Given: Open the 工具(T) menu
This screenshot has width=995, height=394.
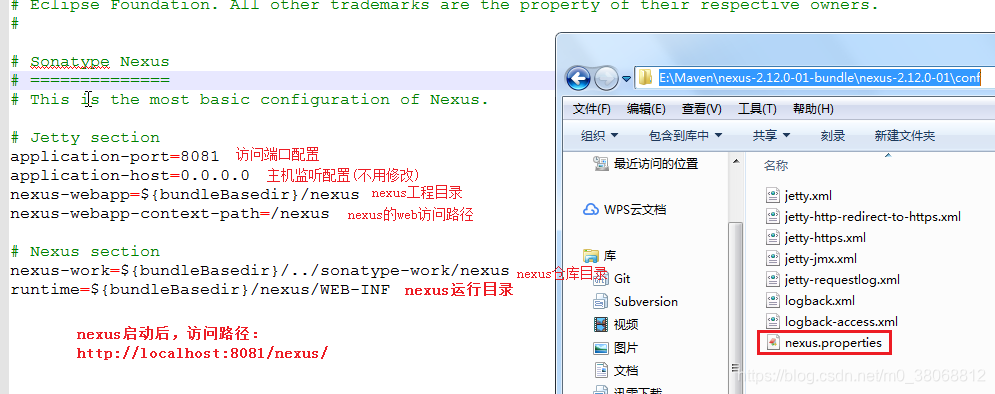Looking at the screenshot, I should tap(757, 108).
